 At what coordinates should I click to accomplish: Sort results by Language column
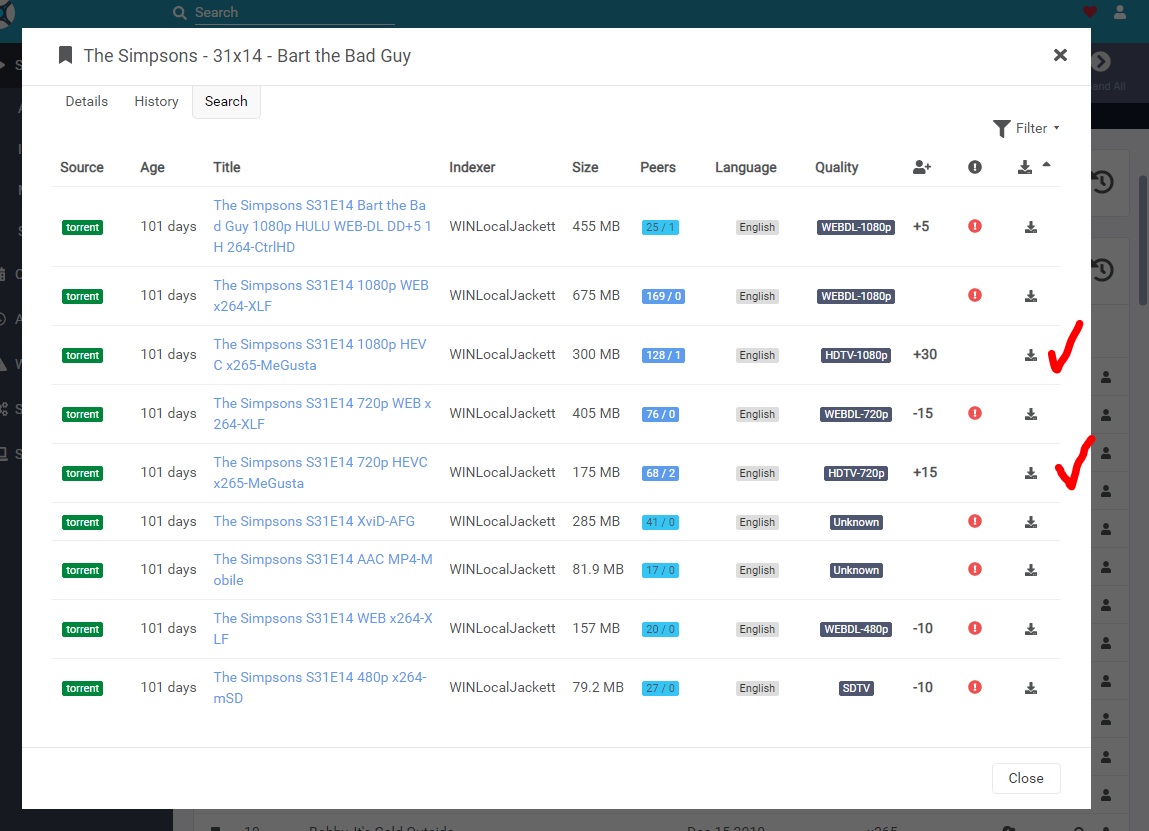pyautogui.click(x=745, y=167)
